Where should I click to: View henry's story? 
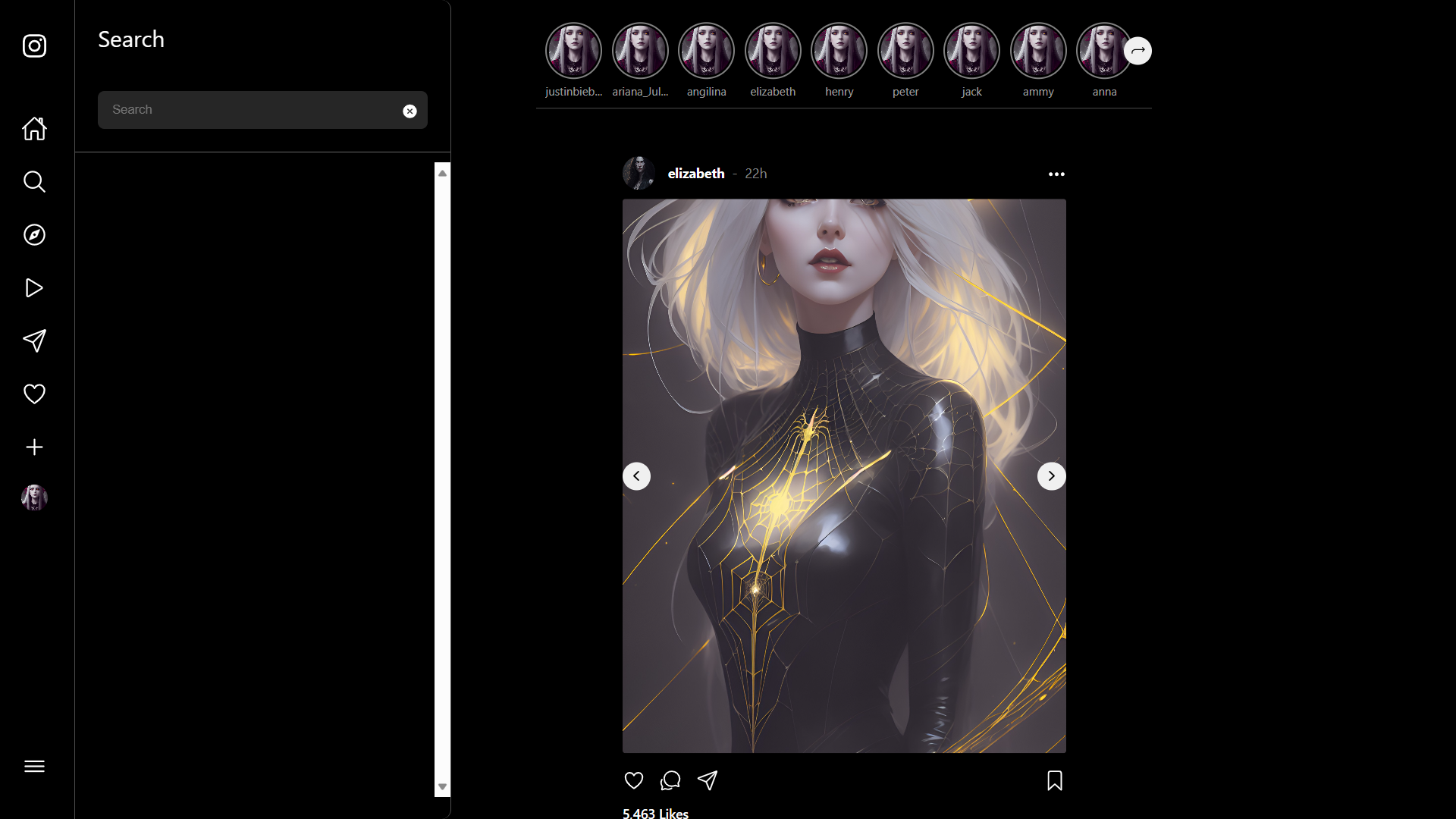coord(839,52)
